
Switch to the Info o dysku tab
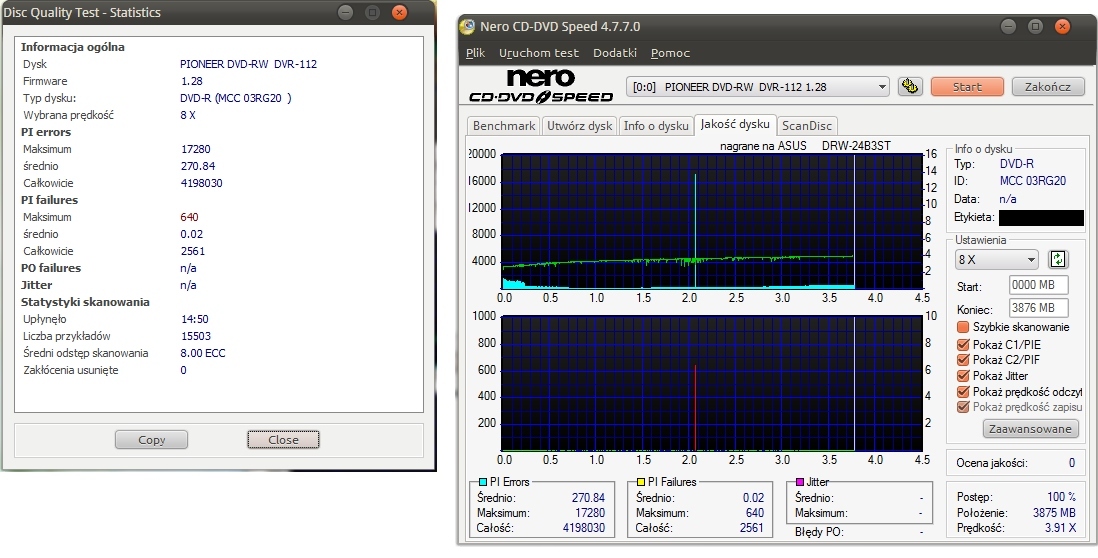(x=655, y=126)
